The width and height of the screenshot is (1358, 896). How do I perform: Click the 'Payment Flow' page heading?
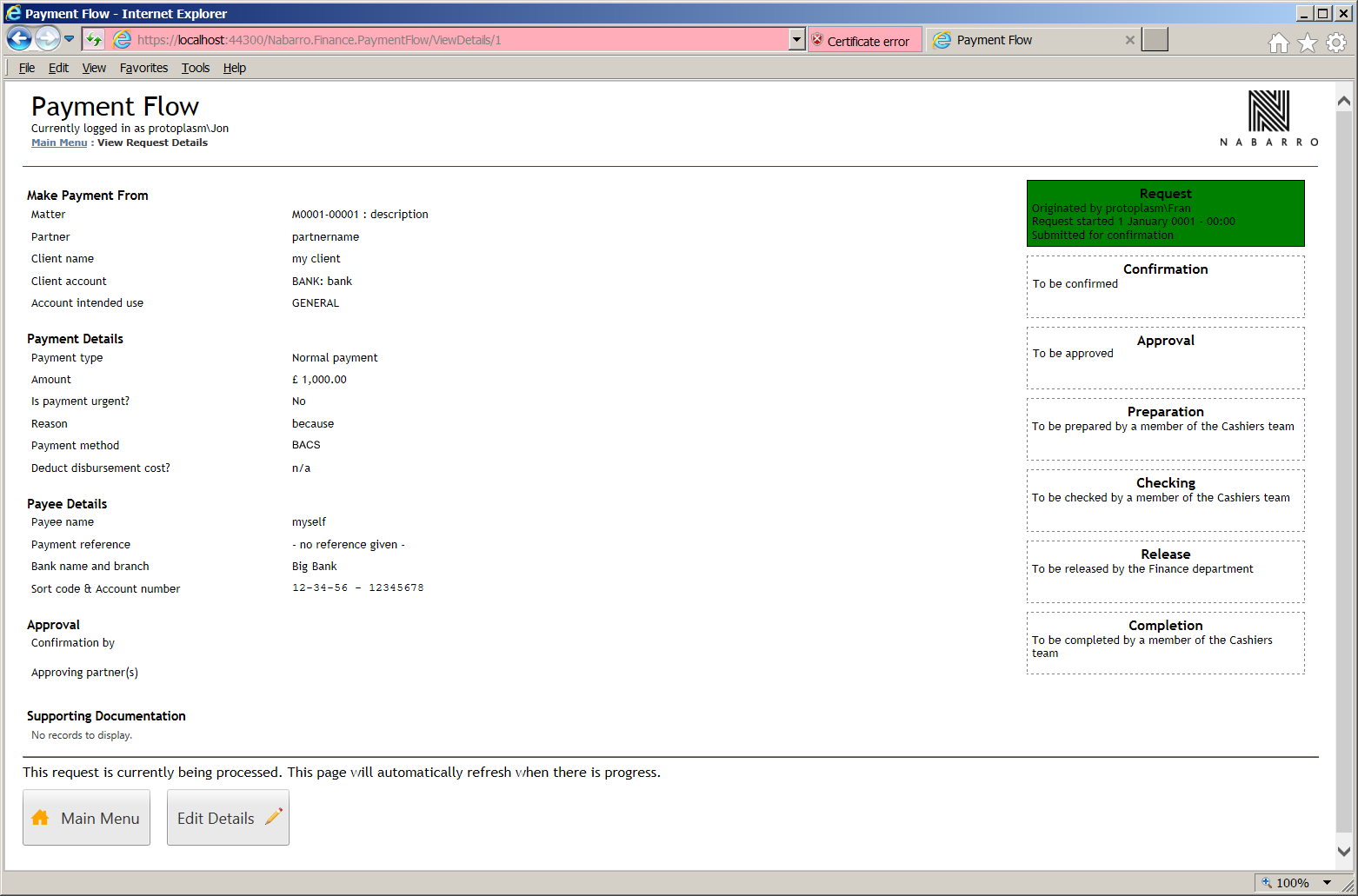115,106
